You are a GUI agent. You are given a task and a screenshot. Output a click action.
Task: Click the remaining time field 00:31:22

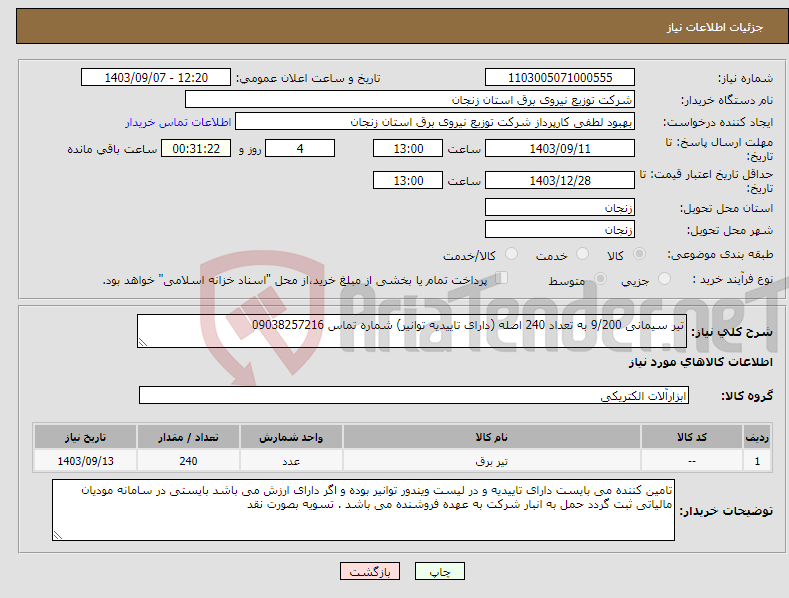(x=196, y=148)
